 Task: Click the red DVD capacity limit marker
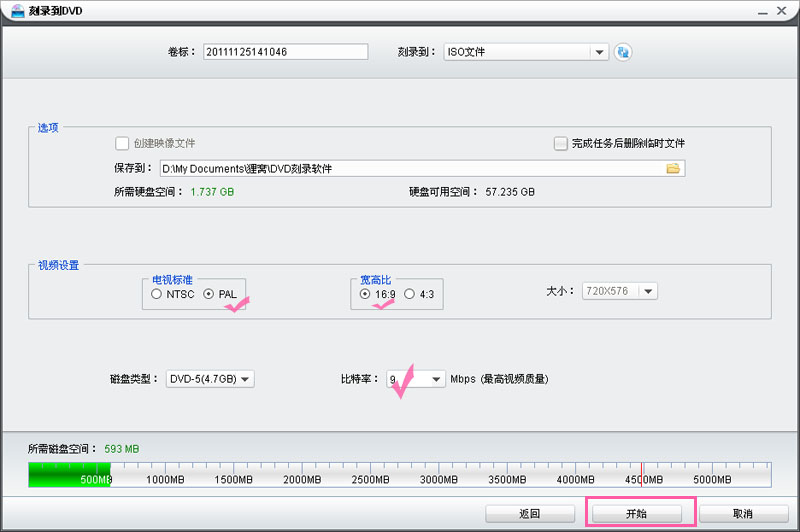pyautogui.click(x=641, y=475)
